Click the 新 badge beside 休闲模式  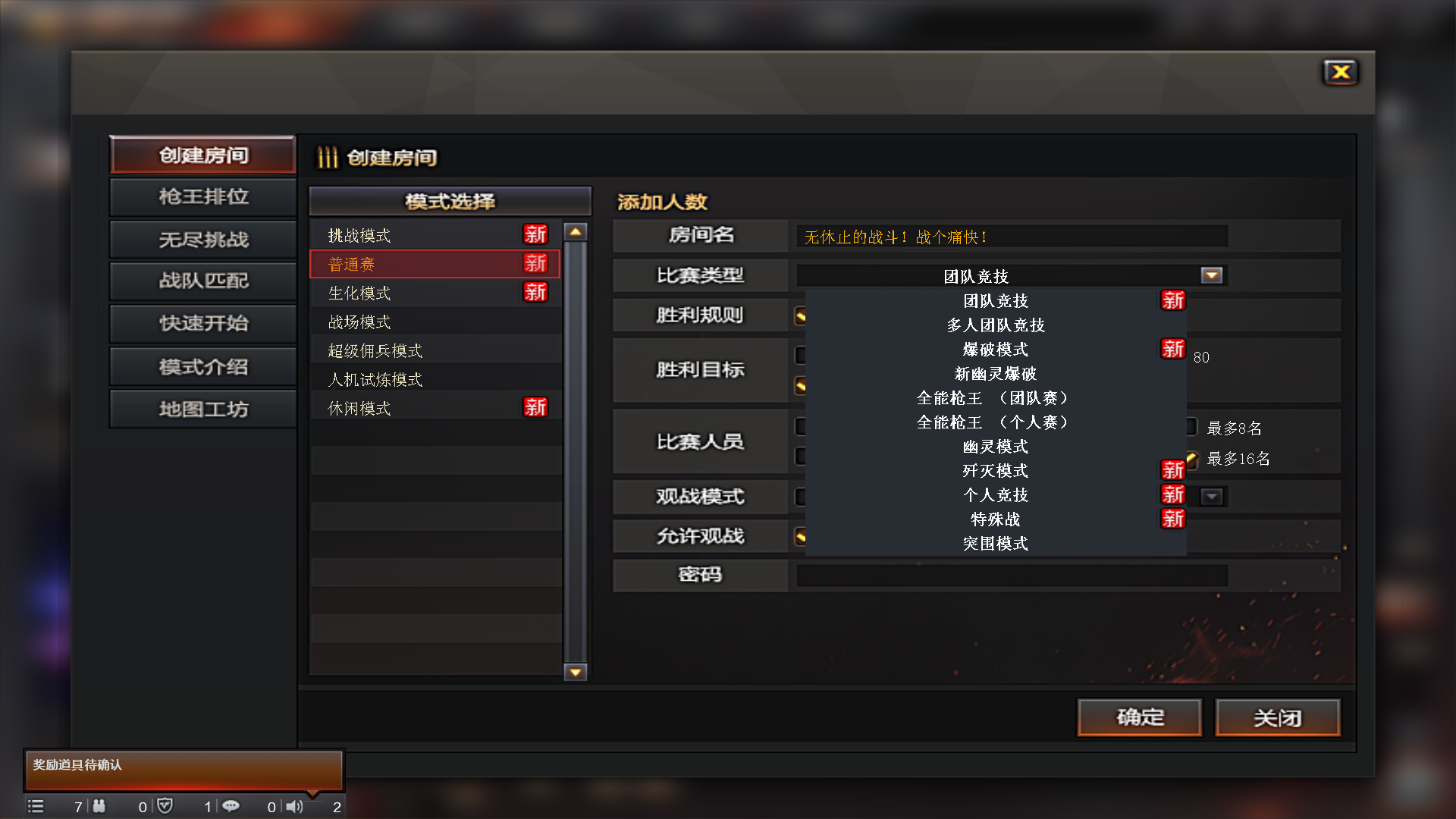coord(535,407)
